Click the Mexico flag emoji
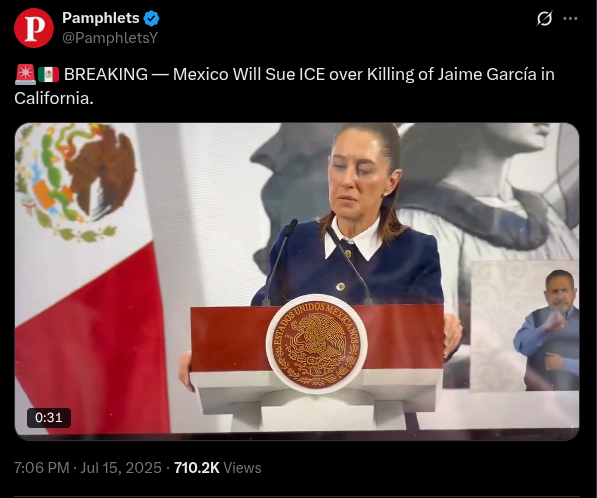Image resolution: width=597 pixels, height=498 pixels. pyautogui.click(x=48, y=74)
